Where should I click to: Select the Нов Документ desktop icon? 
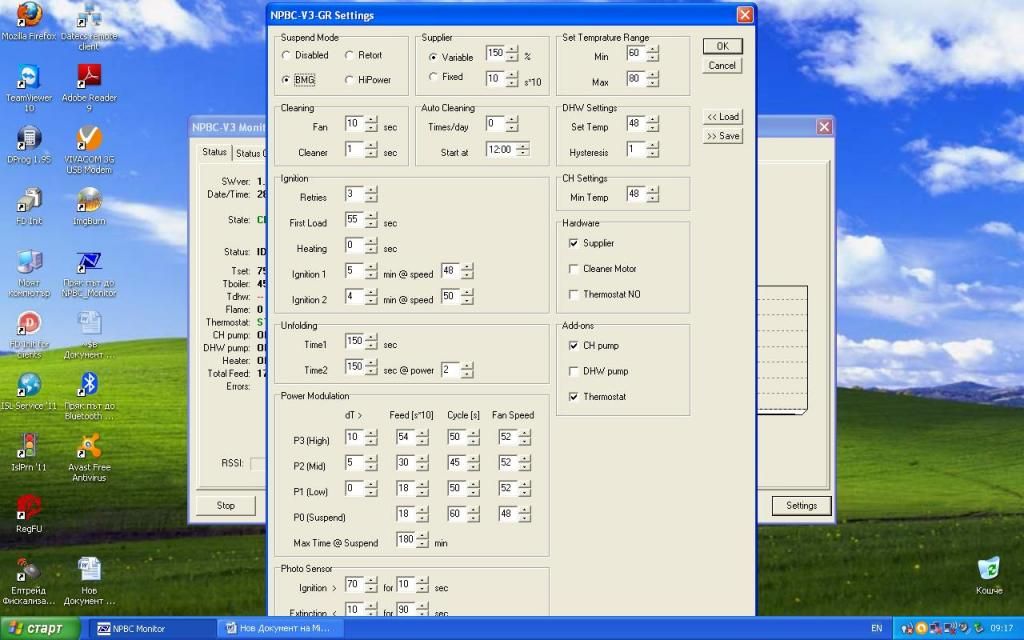click(x=89, y=581)
